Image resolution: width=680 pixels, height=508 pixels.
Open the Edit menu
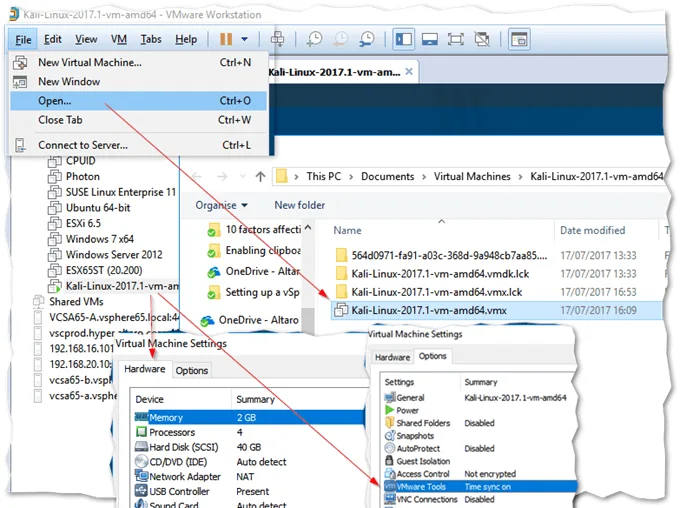pyautogui.click(x=52, y=39)
